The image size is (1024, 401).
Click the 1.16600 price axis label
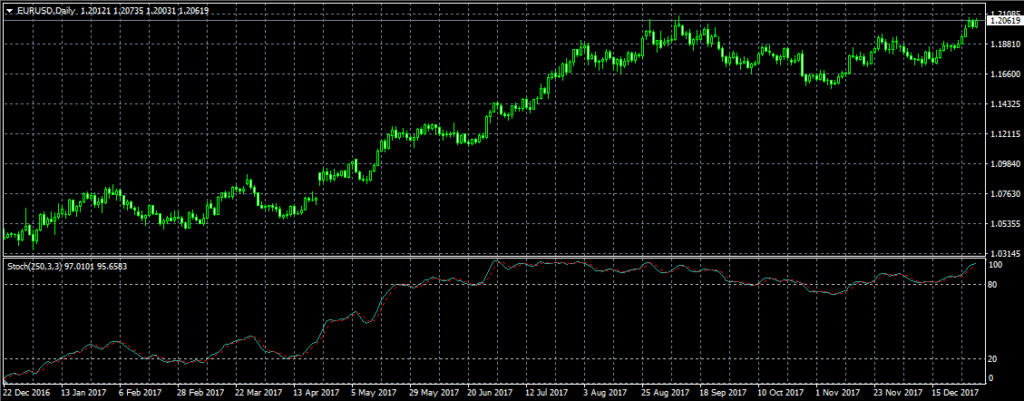pos(1002,74)
